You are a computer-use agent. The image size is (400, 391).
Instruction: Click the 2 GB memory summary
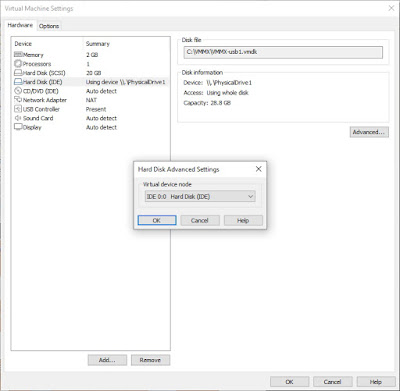click(92, 55)
